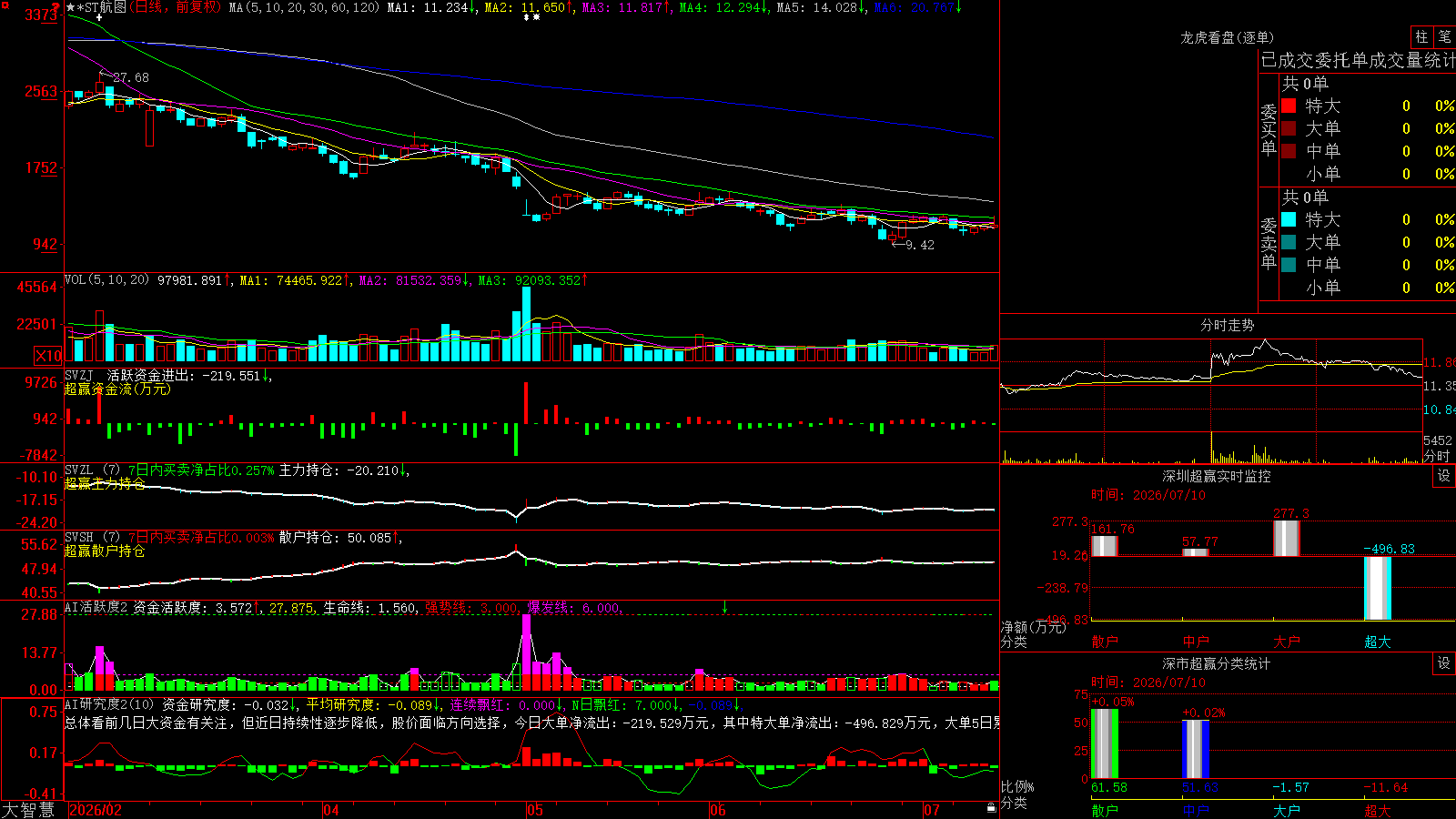The image size is (1456, 819).
Task: Click the X10 volume scale box
Action: click(48, 356)
